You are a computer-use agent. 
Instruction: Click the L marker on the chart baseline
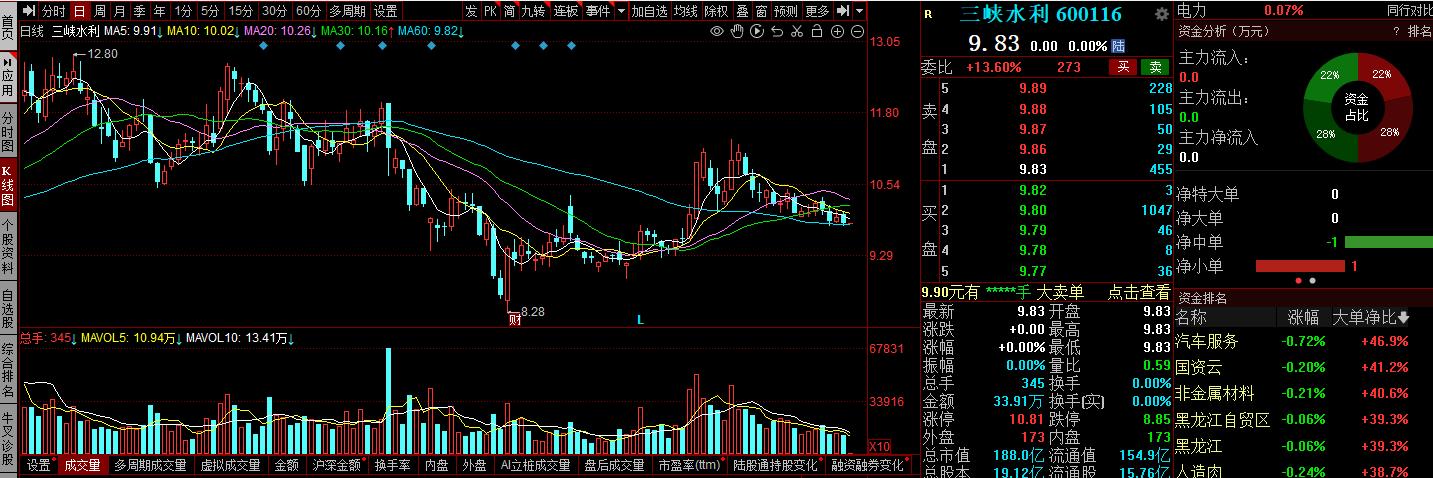coord(641,320)
